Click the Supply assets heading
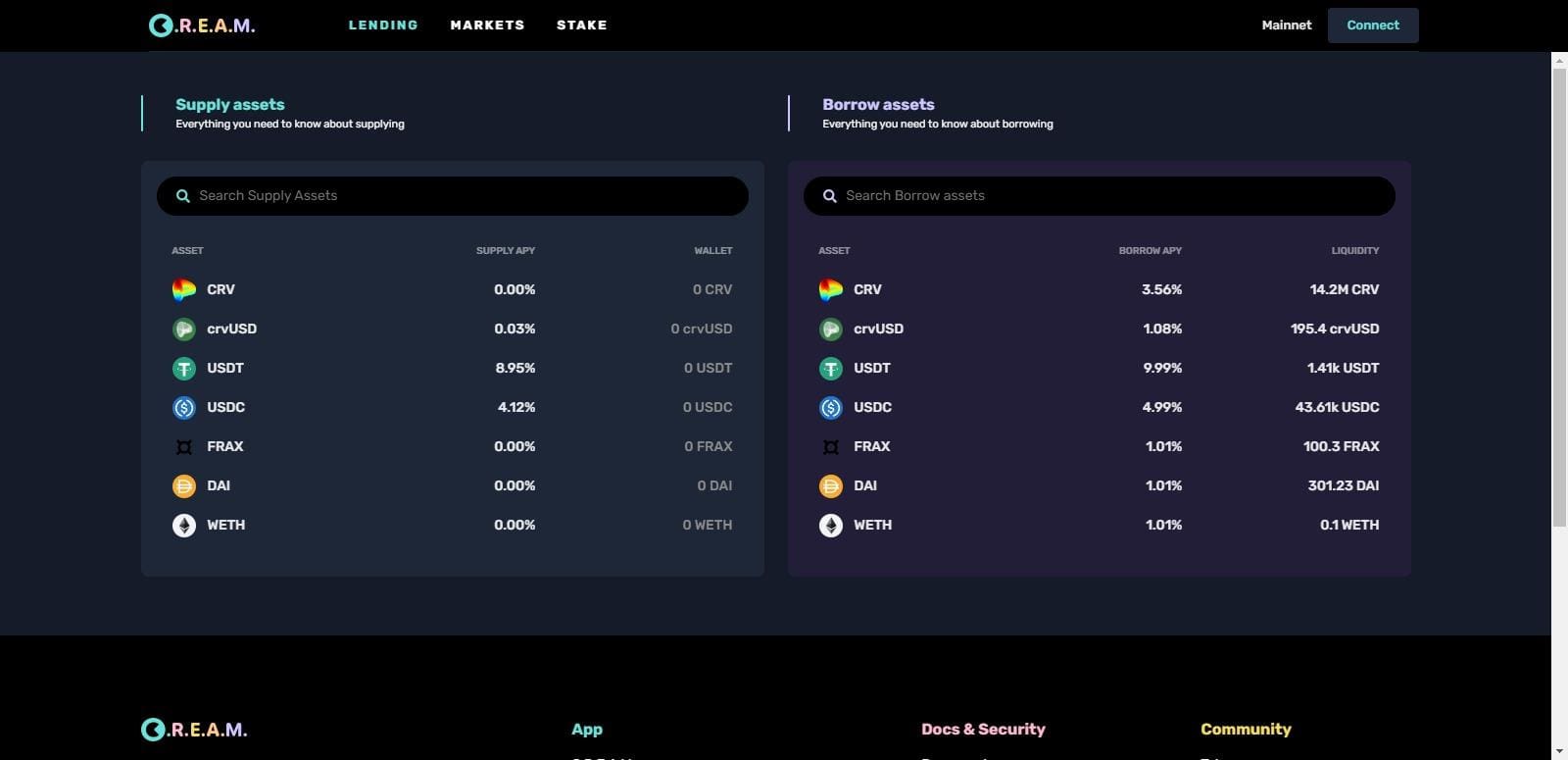Image resolution: width=1568 pixels, height=760 pixels. click(230, 105)
